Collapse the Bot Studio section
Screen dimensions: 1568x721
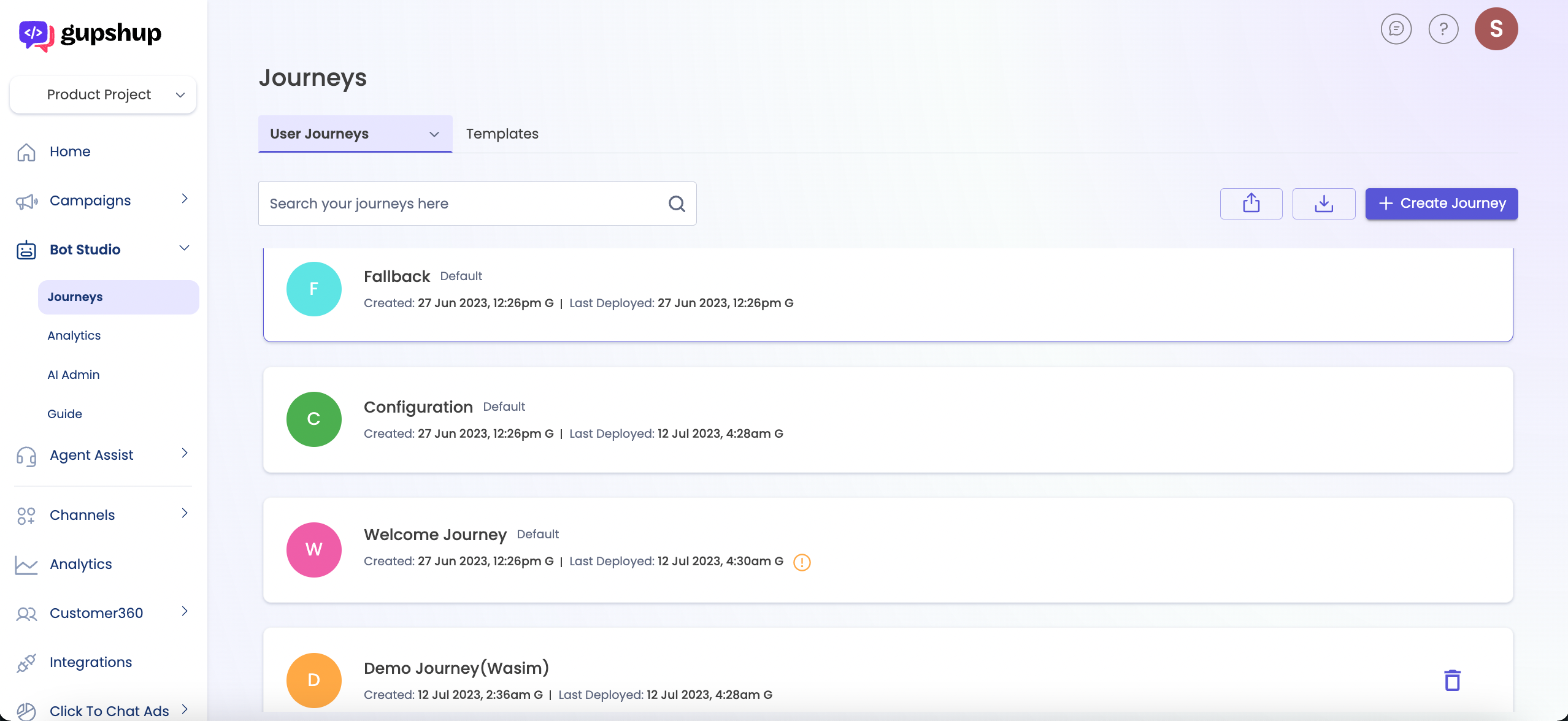click(x=184, y=248)
